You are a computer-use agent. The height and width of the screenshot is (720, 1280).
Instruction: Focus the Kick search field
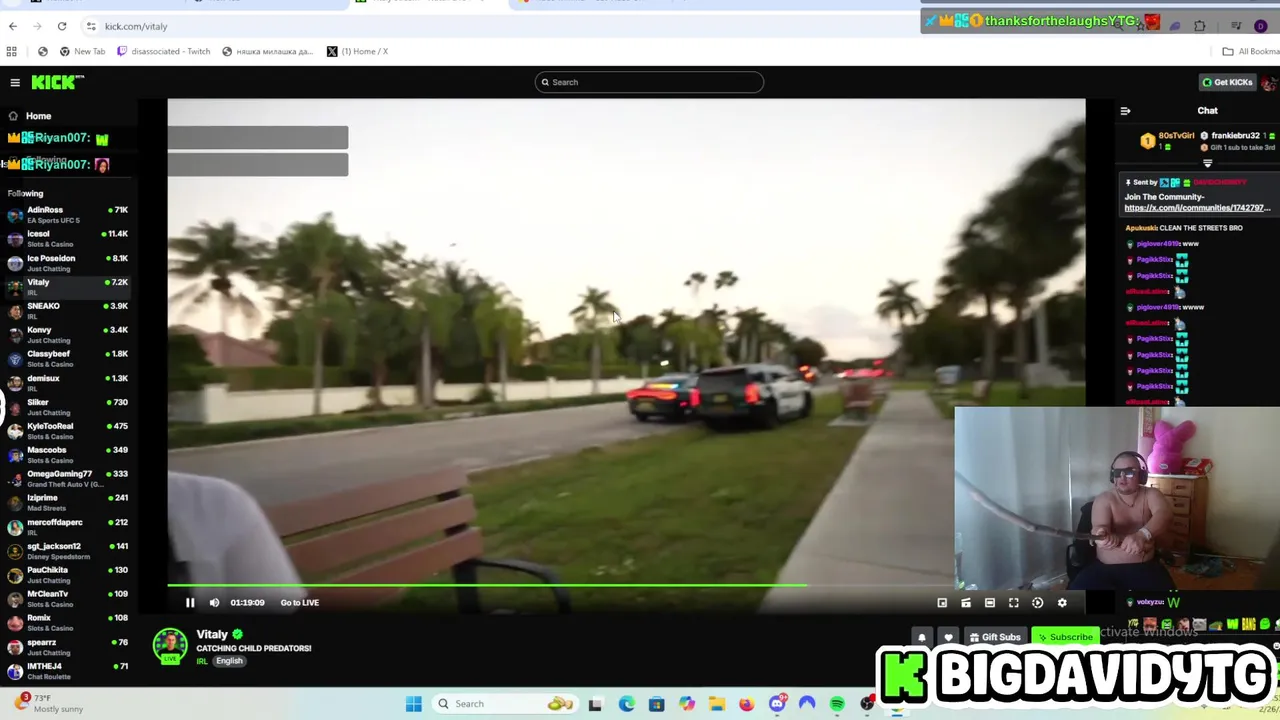click(649, 82)
